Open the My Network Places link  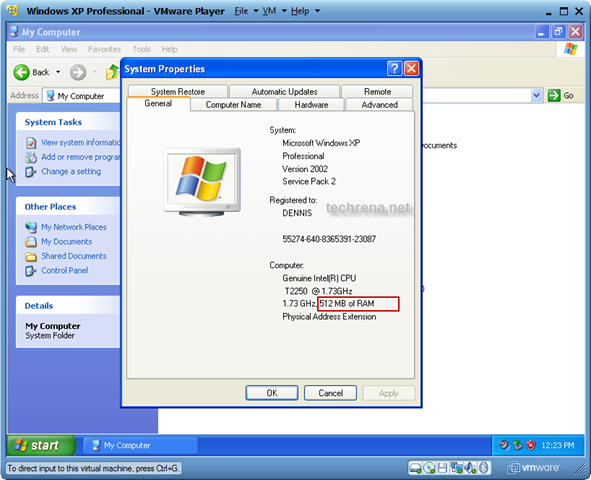click(x=74, y=227)
